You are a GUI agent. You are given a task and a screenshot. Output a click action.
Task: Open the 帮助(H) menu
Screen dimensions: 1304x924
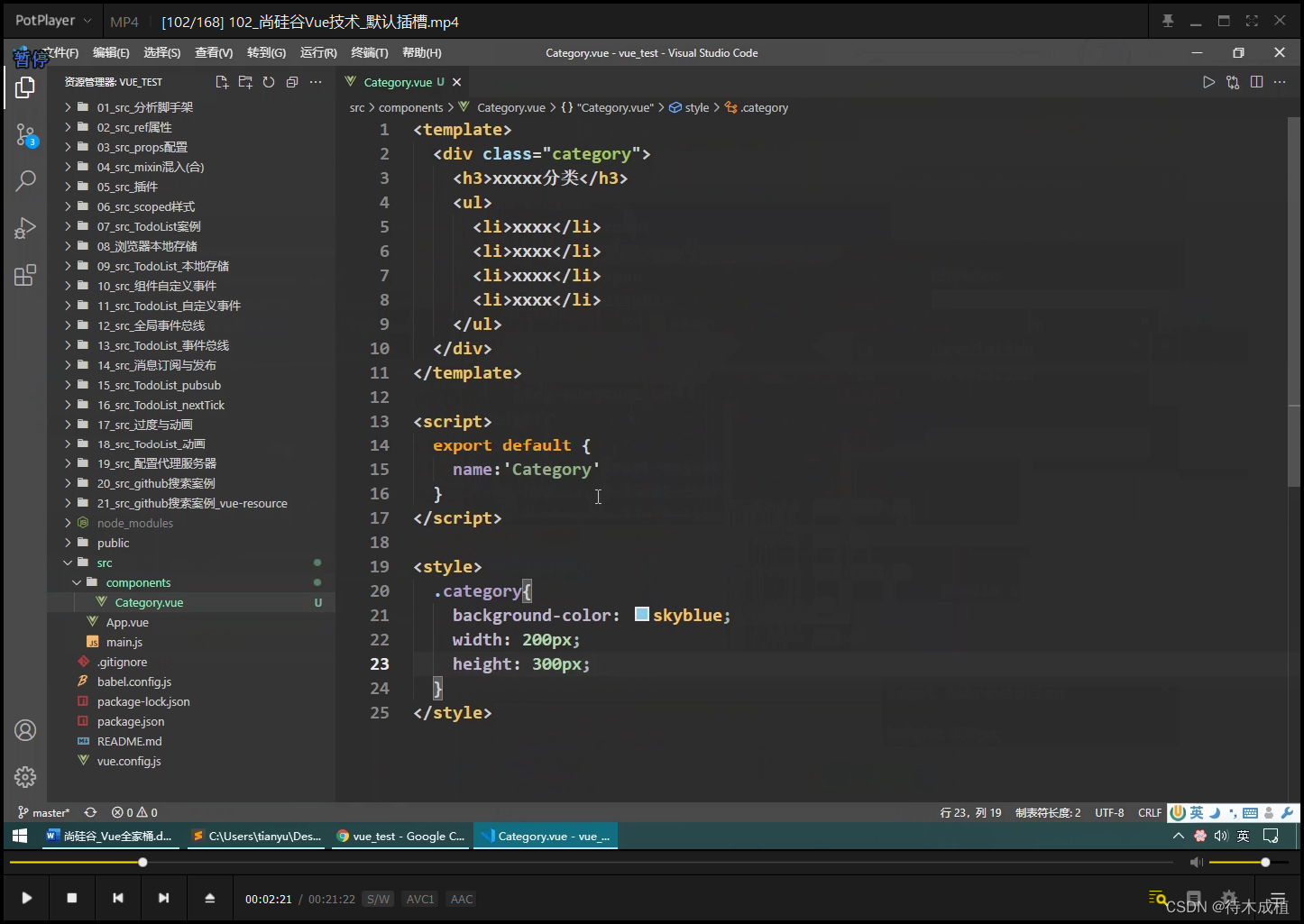tap(422, 52)
